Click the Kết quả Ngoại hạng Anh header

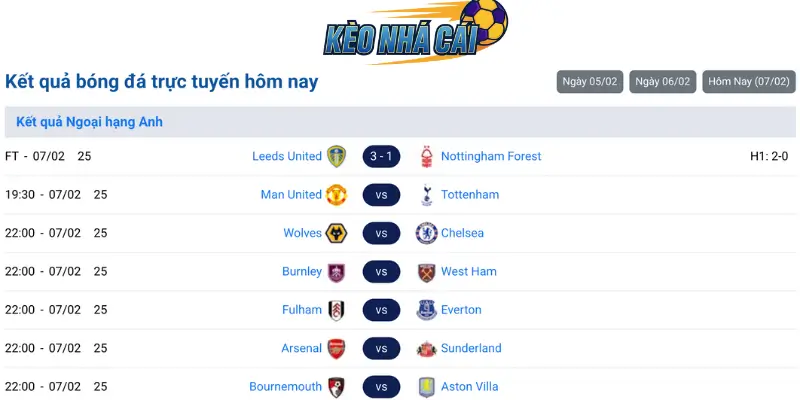point(90,122)
